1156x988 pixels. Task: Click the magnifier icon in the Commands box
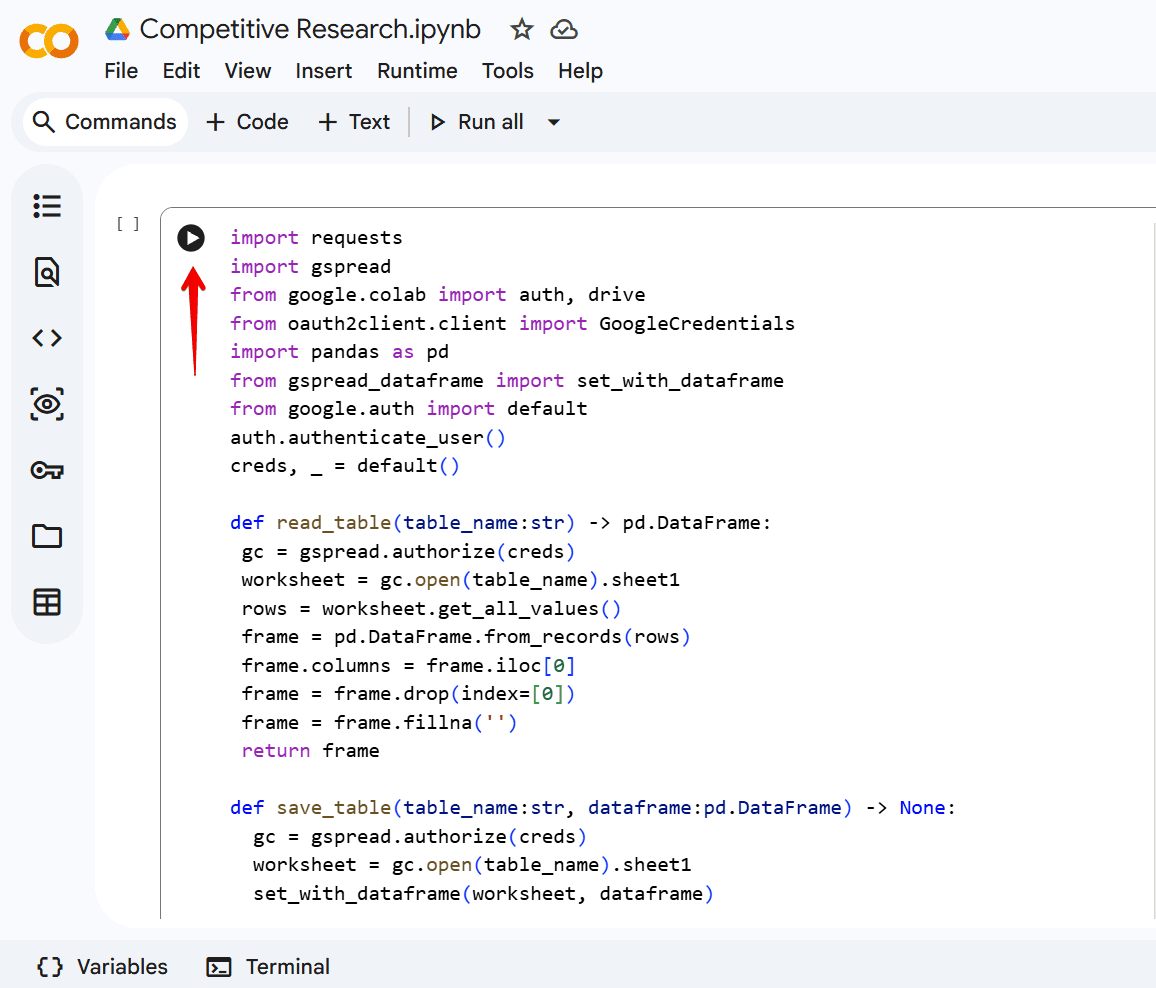click(44, 122)
